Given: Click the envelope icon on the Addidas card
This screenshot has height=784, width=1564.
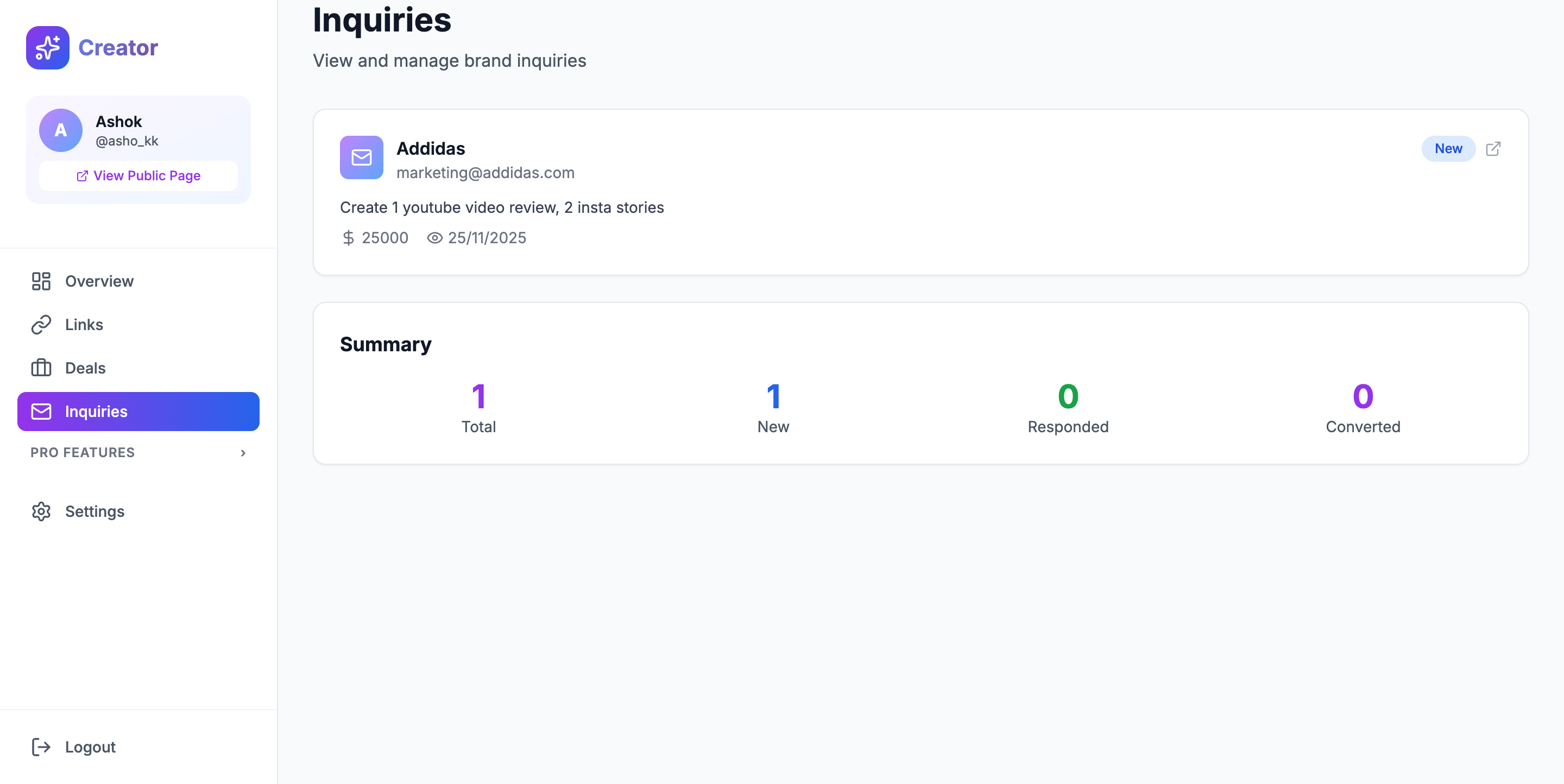Looking at the screenshot, I should [361, 158].
